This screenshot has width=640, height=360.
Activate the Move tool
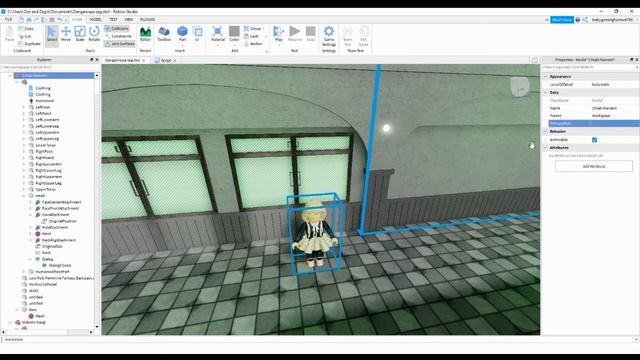pos(66,34)
